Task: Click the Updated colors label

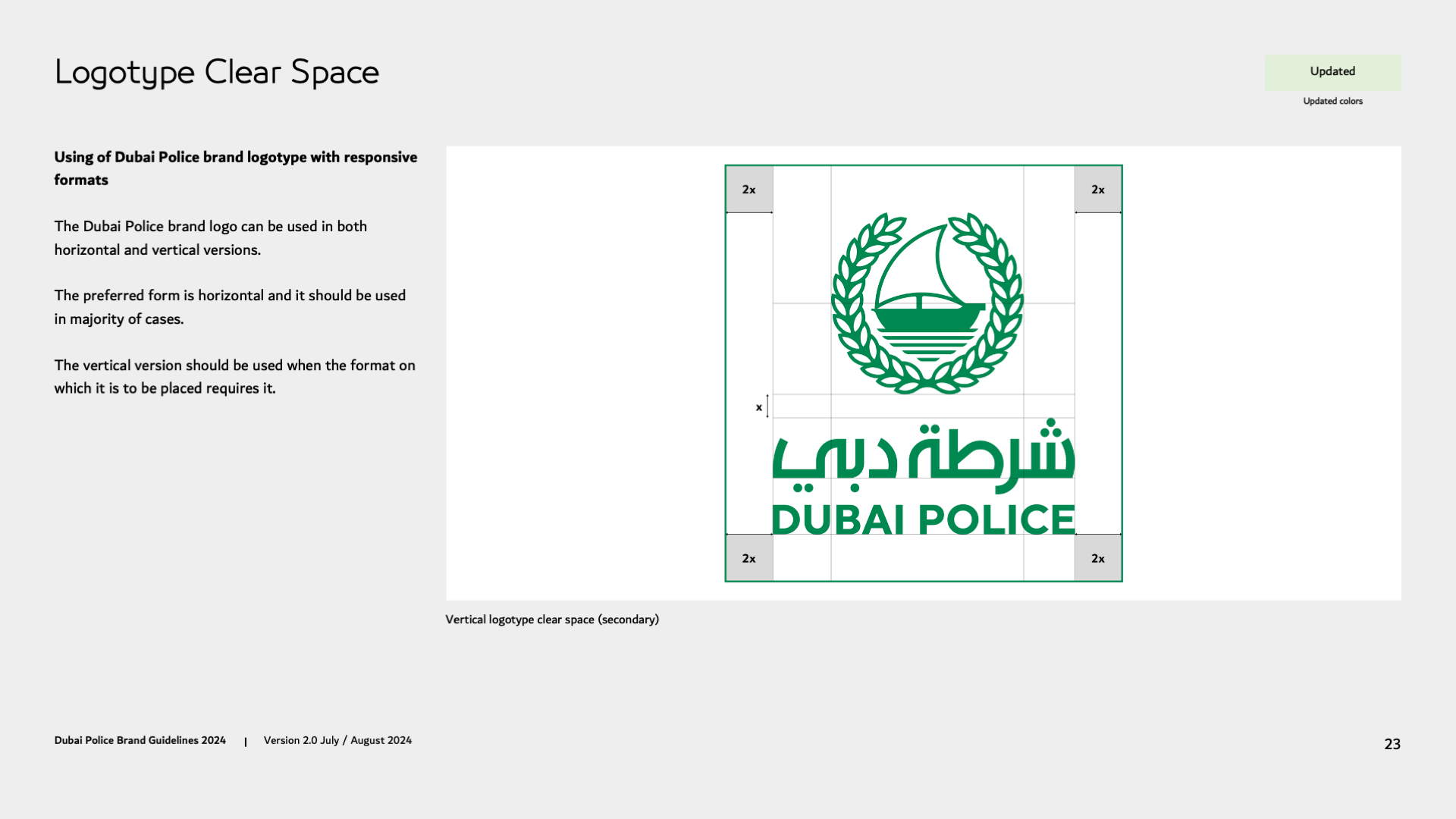Action: 1332,101
